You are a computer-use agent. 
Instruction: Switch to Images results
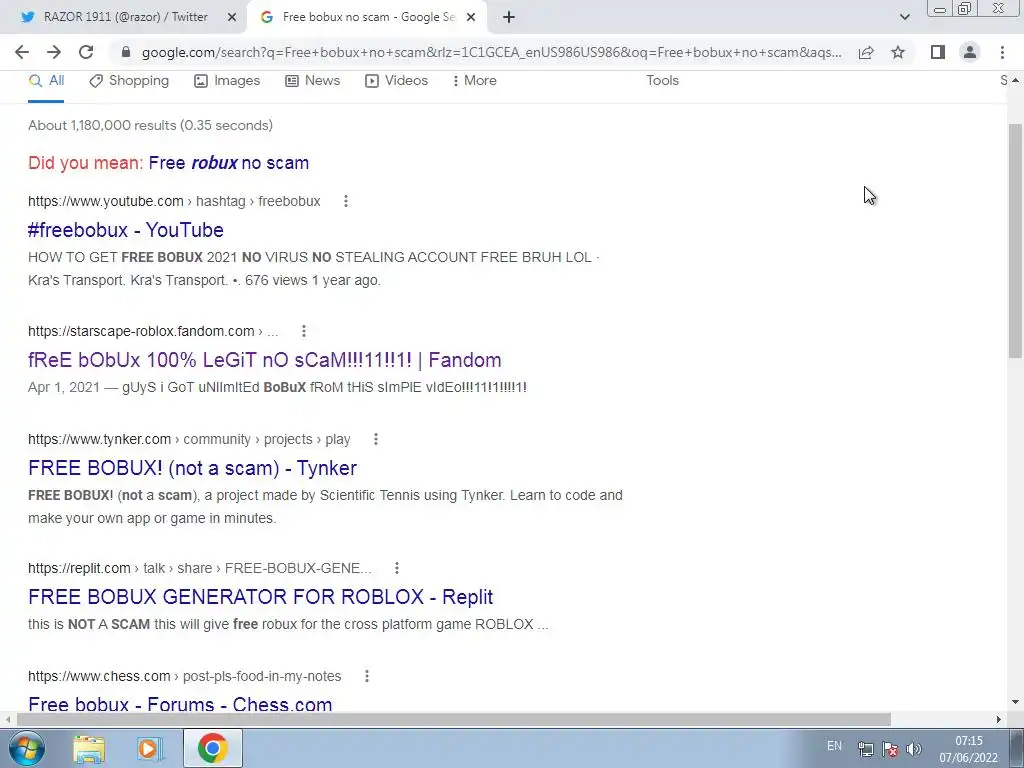point(227,81)
